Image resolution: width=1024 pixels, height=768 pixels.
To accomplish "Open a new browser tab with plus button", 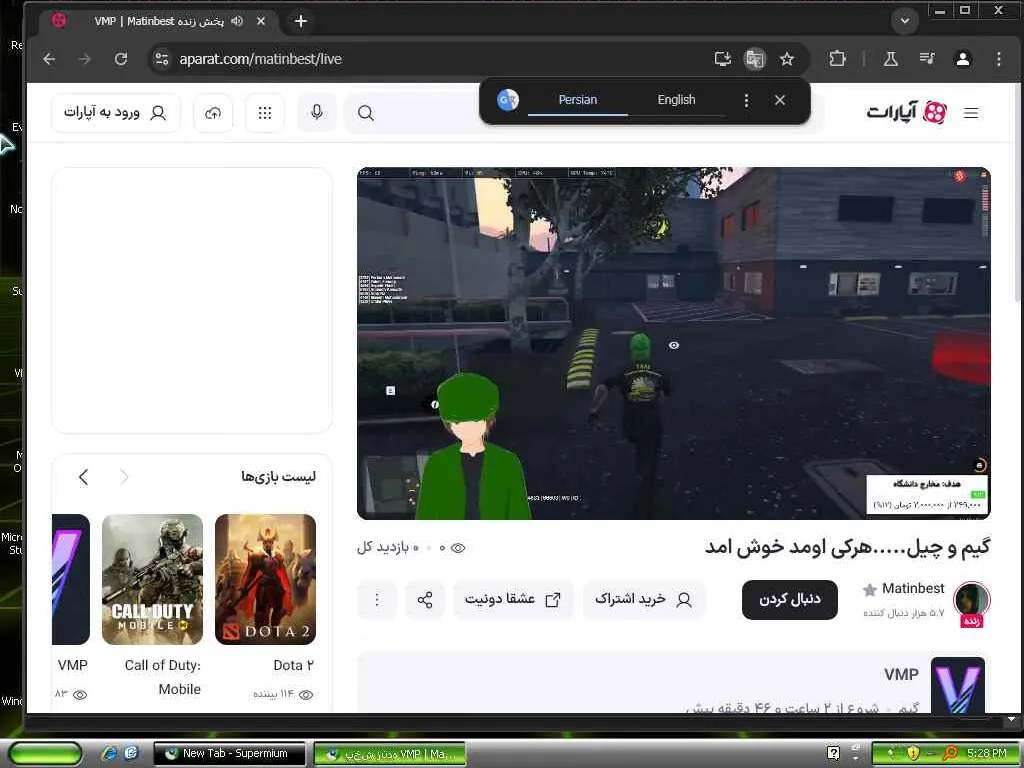I will tap(300, 21).
